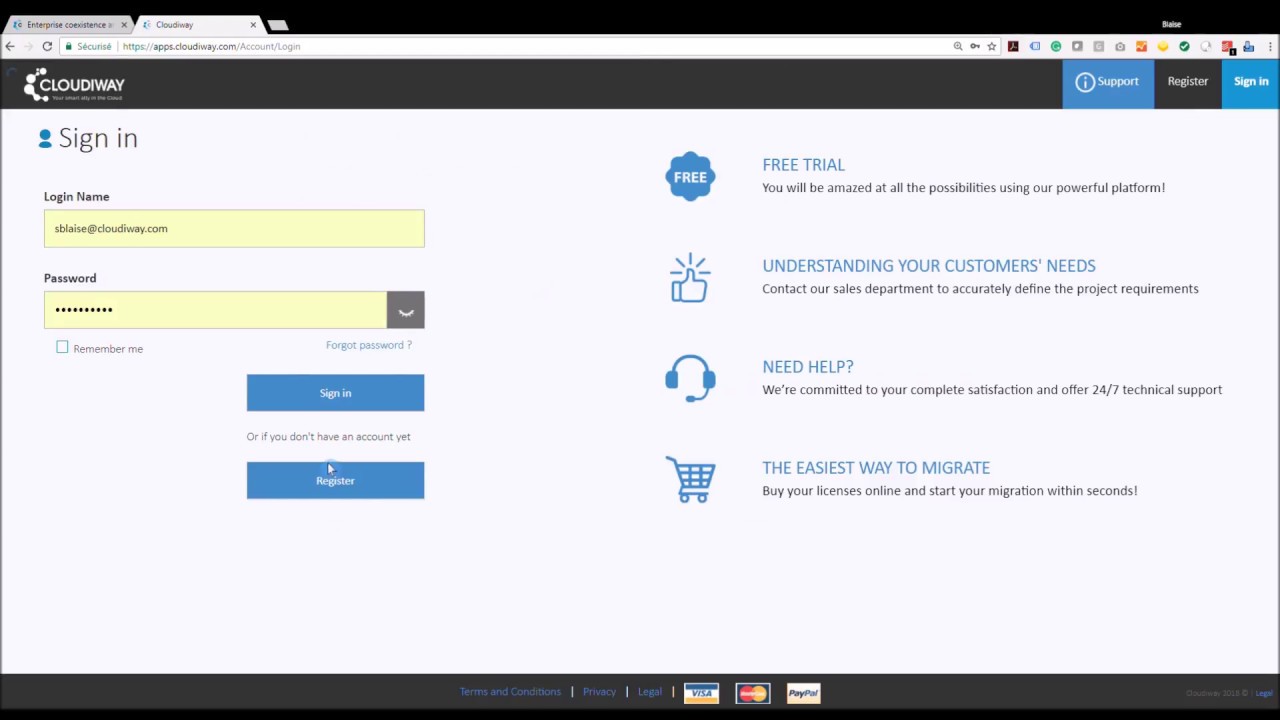Reveal password using the eye button
Viewport: 1280px width, 720px height.
click(405, 310)
